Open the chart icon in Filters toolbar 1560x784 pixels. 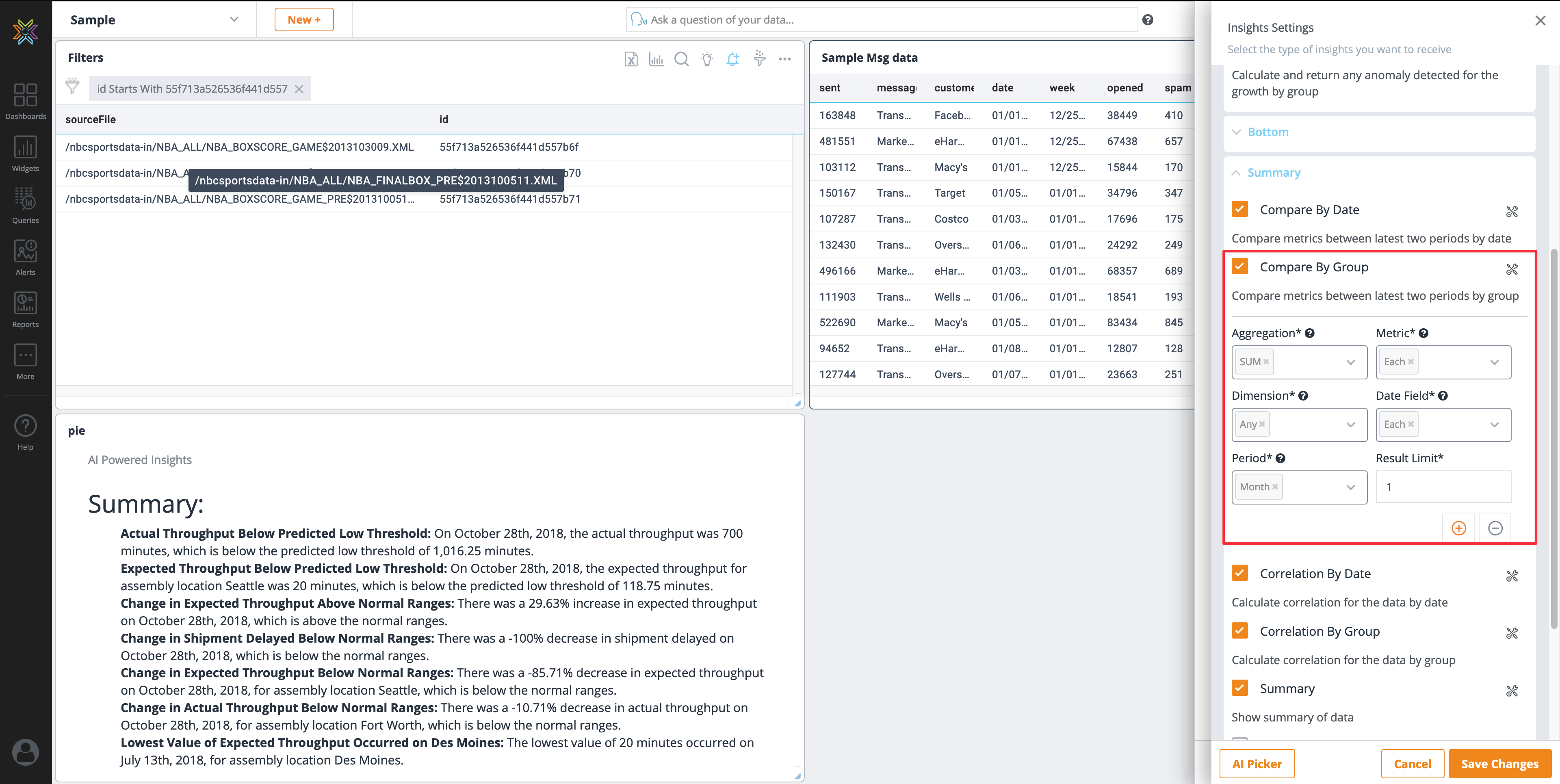(656, 59)
